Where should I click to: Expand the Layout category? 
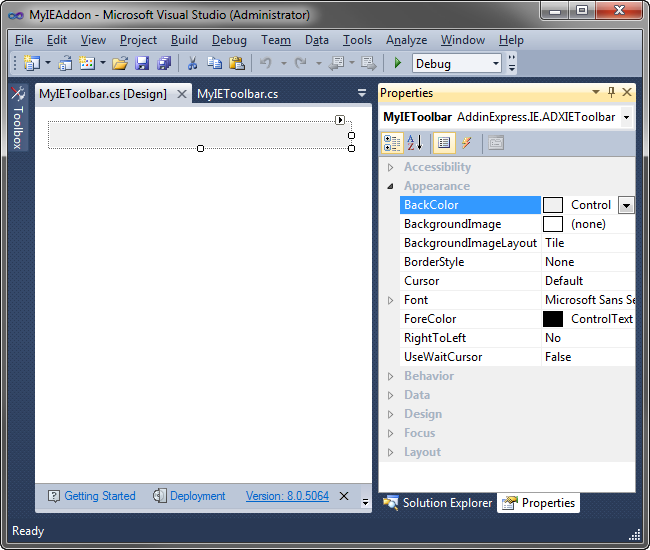(390, 453)
